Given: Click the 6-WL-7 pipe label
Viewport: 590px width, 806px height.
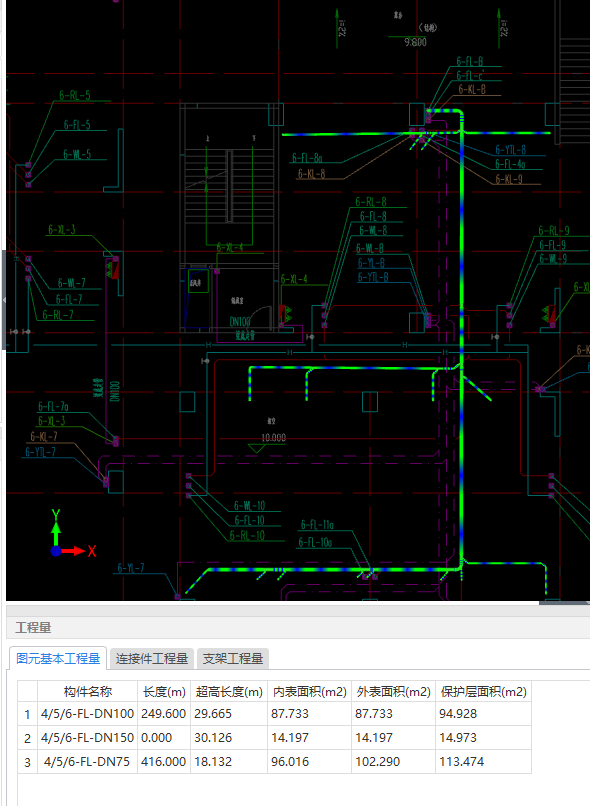Looking at the screenshot, I should 72,283.
